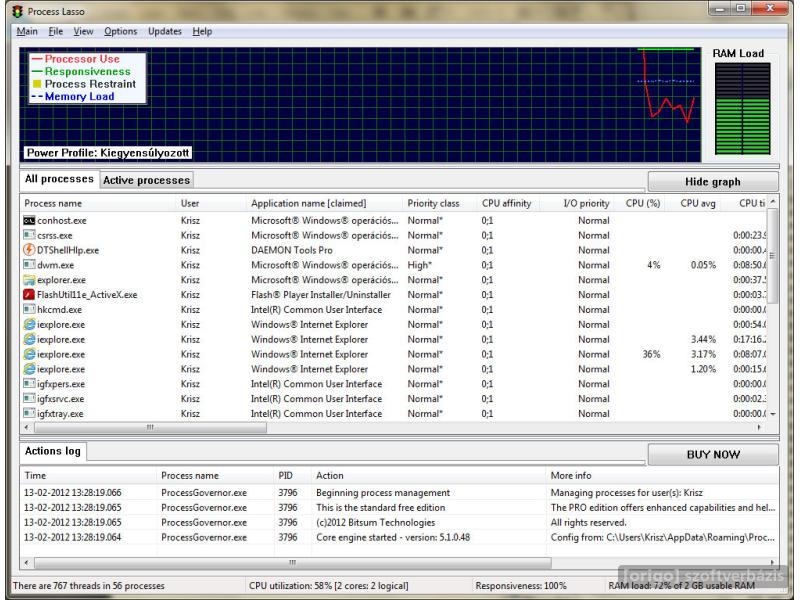Screen dimensions: 800x600
Task: Select the igfxtray.exe process icon
Action: pyautogui.click(x=29, y=413)
